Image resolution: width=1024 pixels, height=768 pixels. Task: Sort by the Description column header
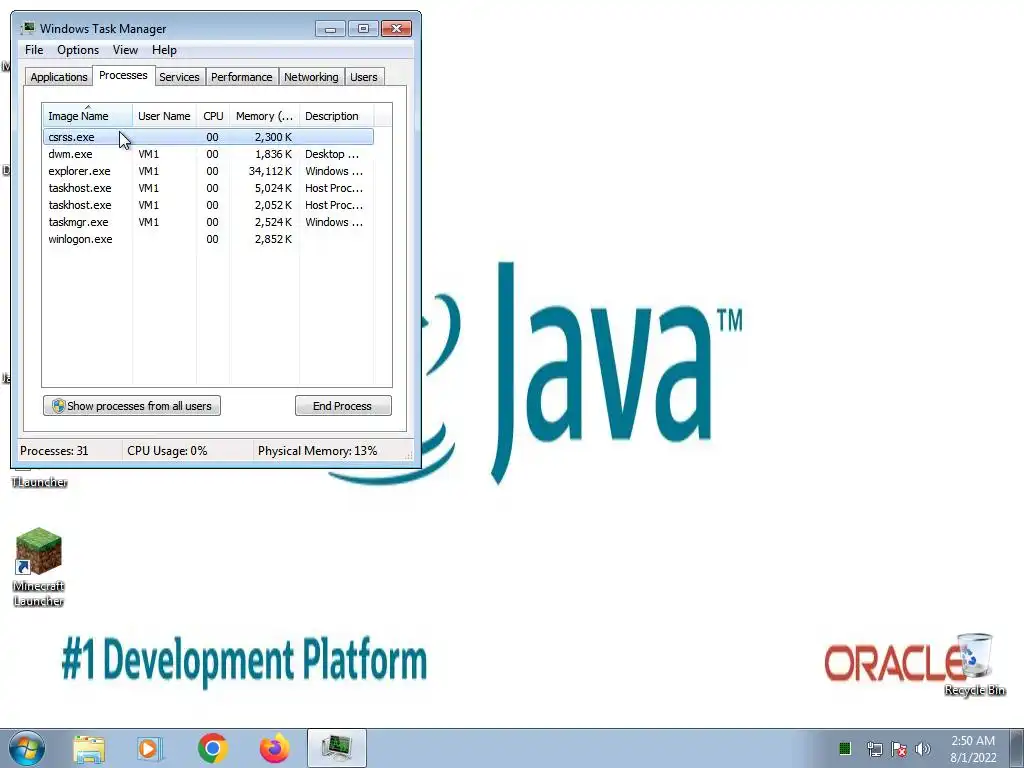click(336, 116)
